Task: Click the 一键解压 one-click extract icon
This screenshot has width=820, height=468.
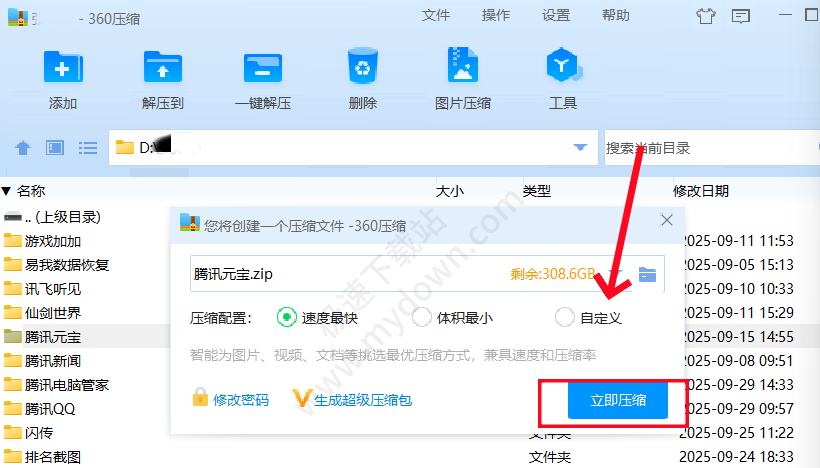Action: (x=263, y=68)
